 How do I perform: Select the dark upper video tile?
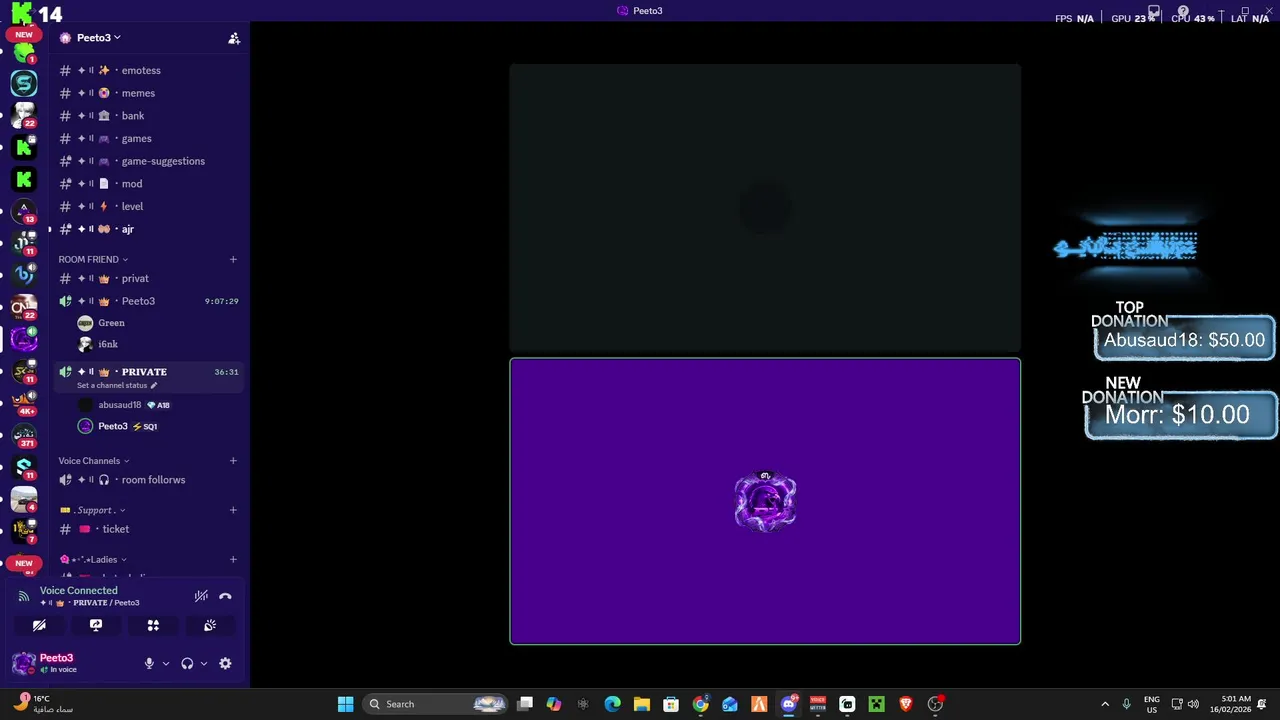click(765, 208)
